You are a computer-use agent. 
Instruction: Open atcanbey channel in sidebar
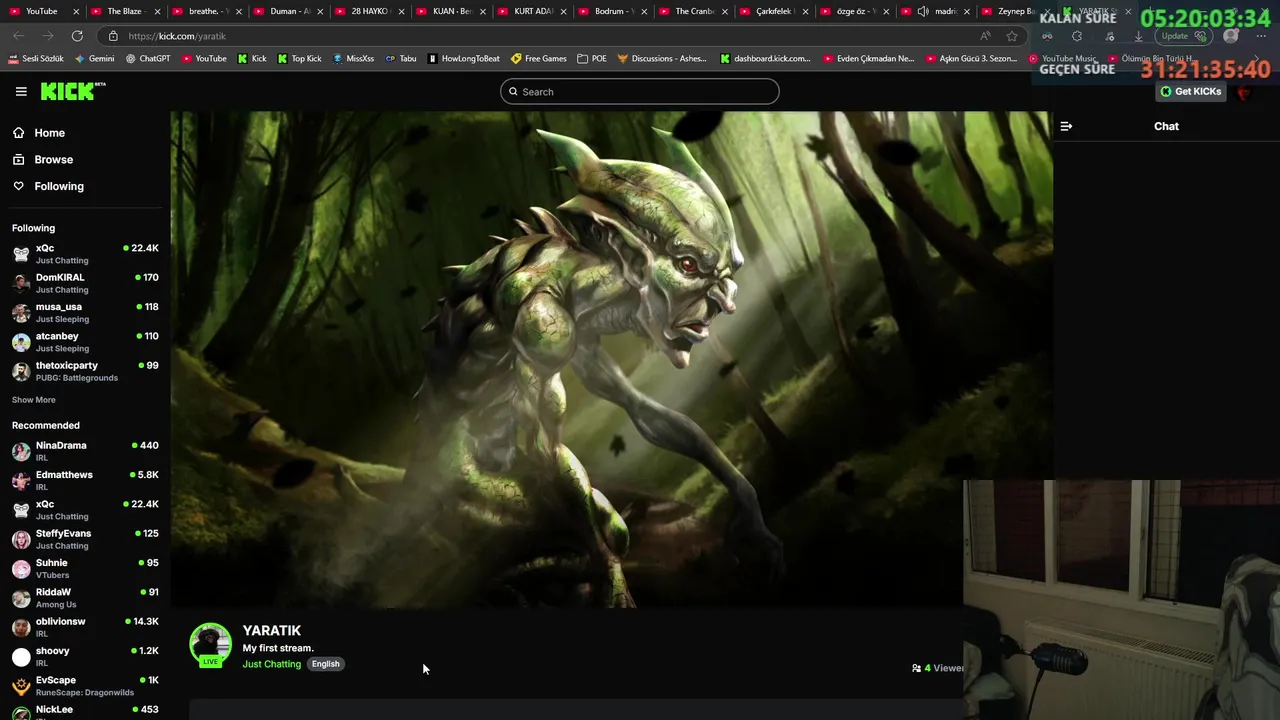[85, 342]
